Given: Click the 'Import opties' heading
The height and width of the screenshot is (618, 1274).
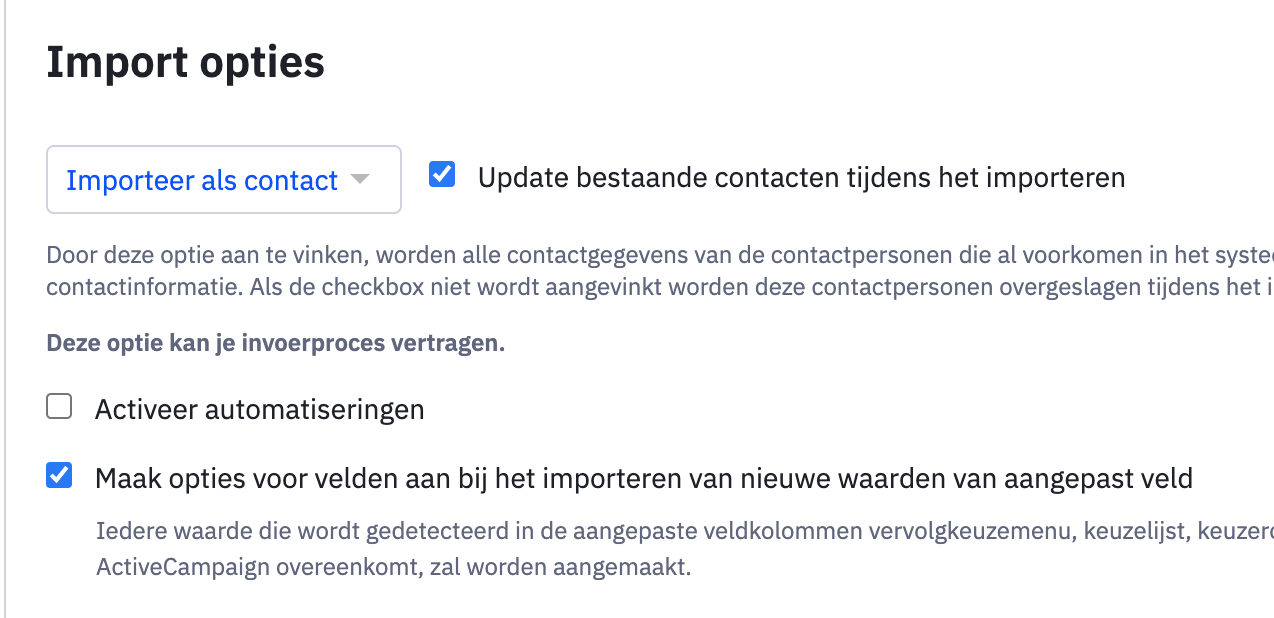Looking at the screenshot, I should click(185, 62).
